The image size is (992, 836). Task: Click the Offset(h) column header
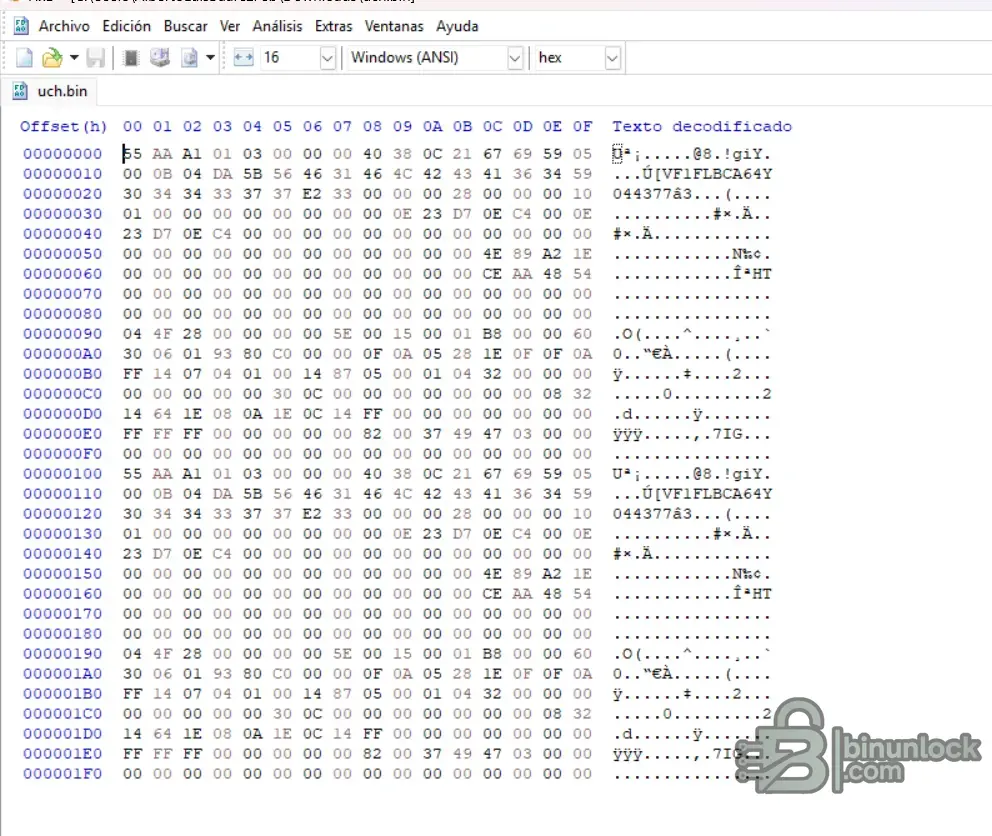coord(63,126)
